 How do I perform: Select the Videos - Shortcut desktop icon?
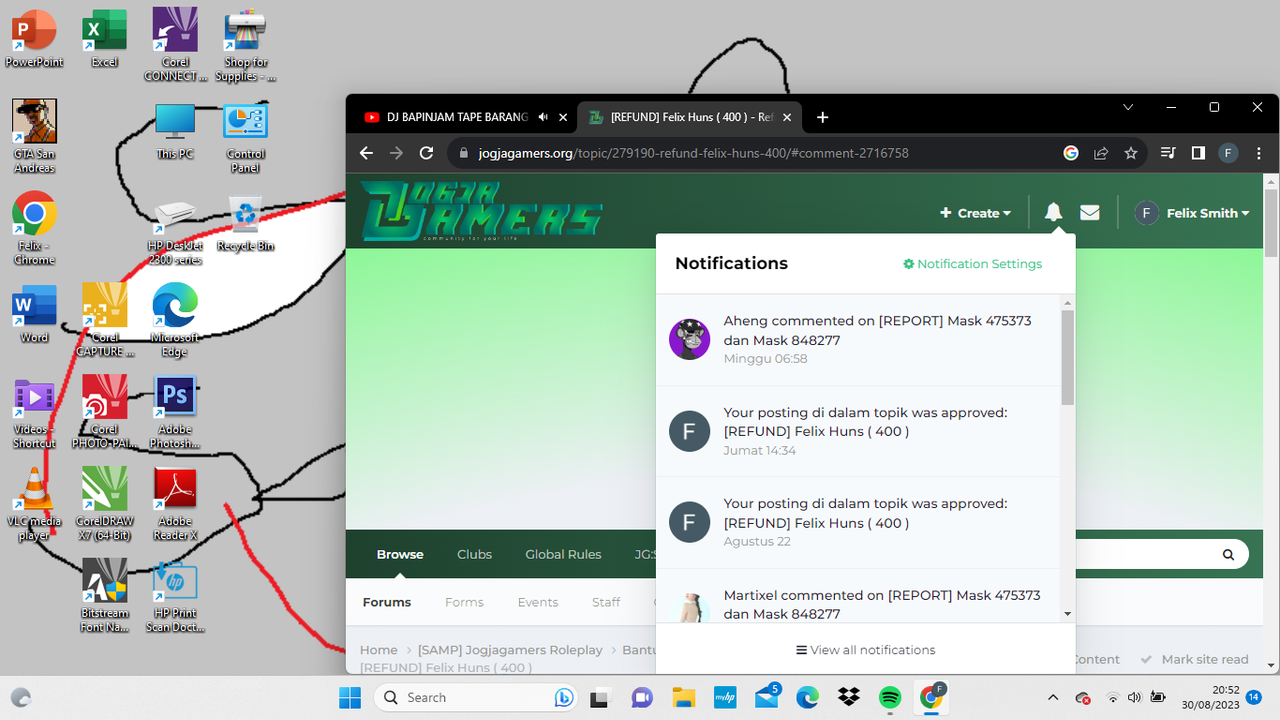click(34, 412)
